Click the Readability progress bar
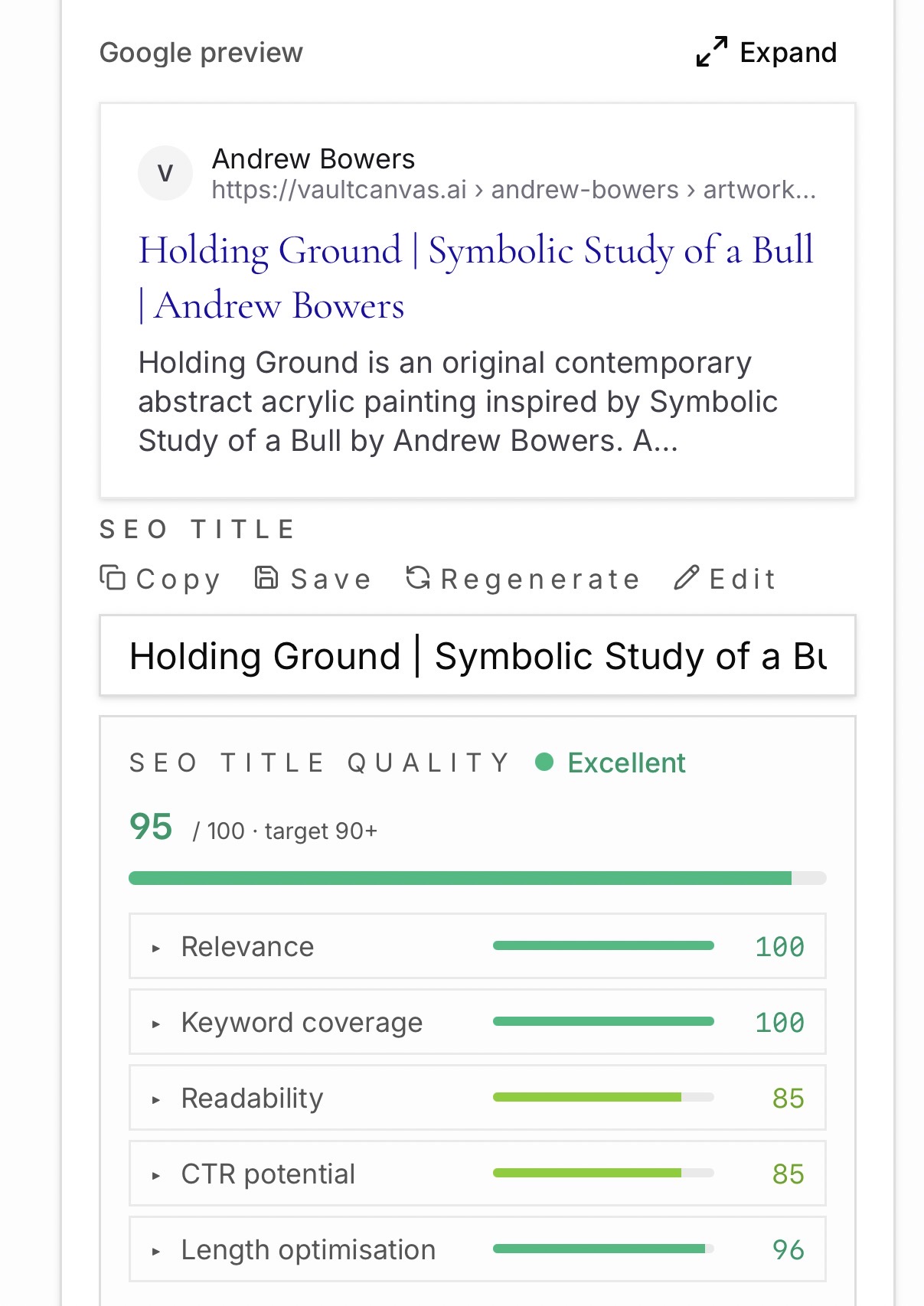This screenshot has width=924, height=1306. (x=603, y=1098)
